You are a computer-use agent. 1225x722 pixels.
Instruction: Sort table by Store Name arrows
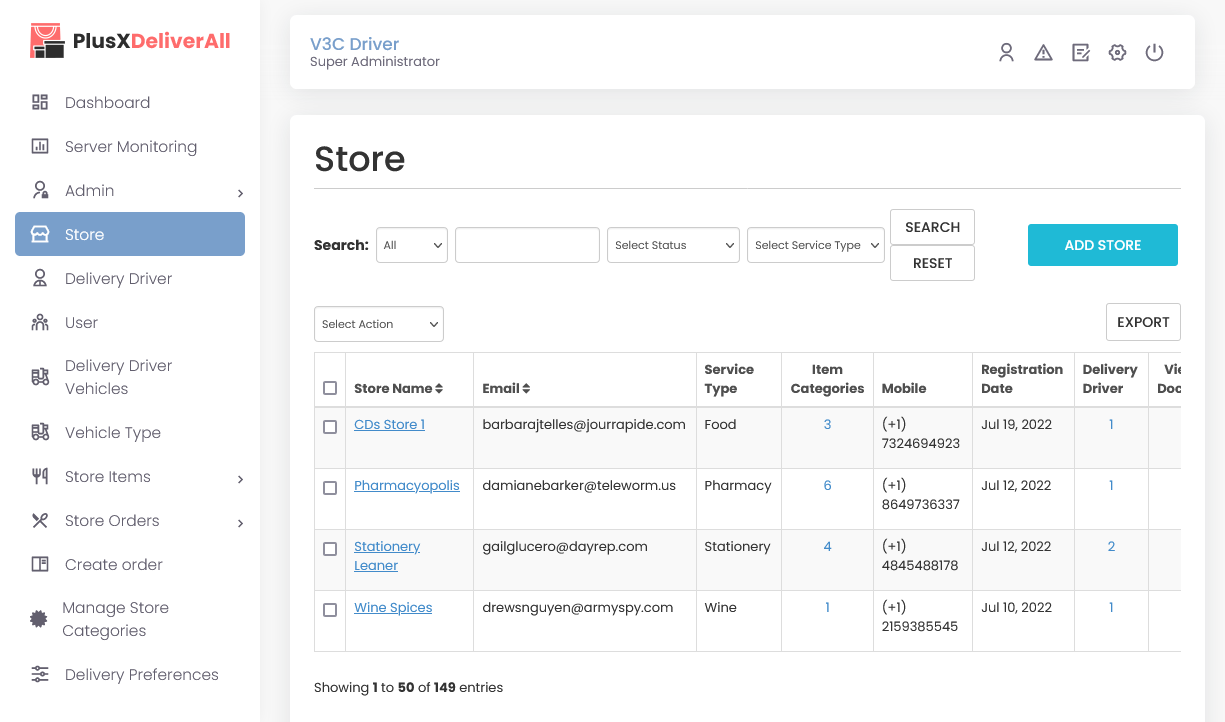pyautogui.click(x=439, y=389)
